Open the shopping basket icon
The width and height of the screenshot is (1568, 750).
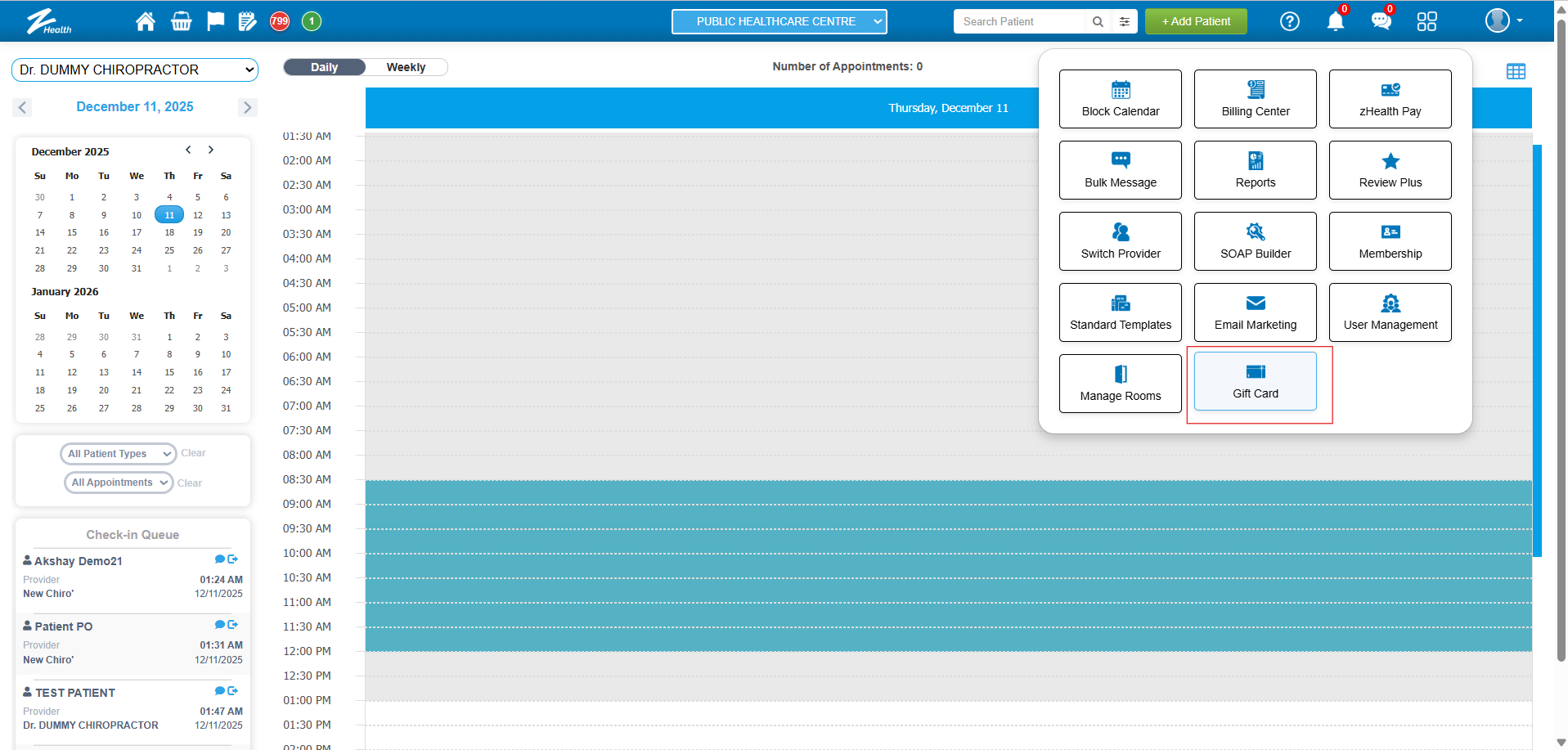[181, 21]
